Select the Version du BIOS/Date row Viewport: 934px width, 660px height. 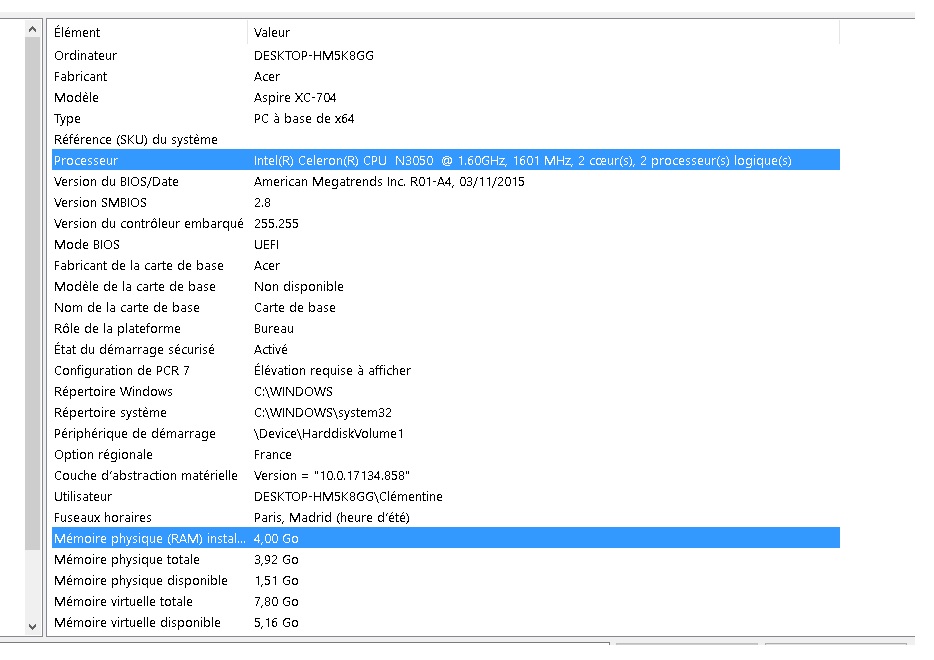pyautogui.click(x=446, y=181)
